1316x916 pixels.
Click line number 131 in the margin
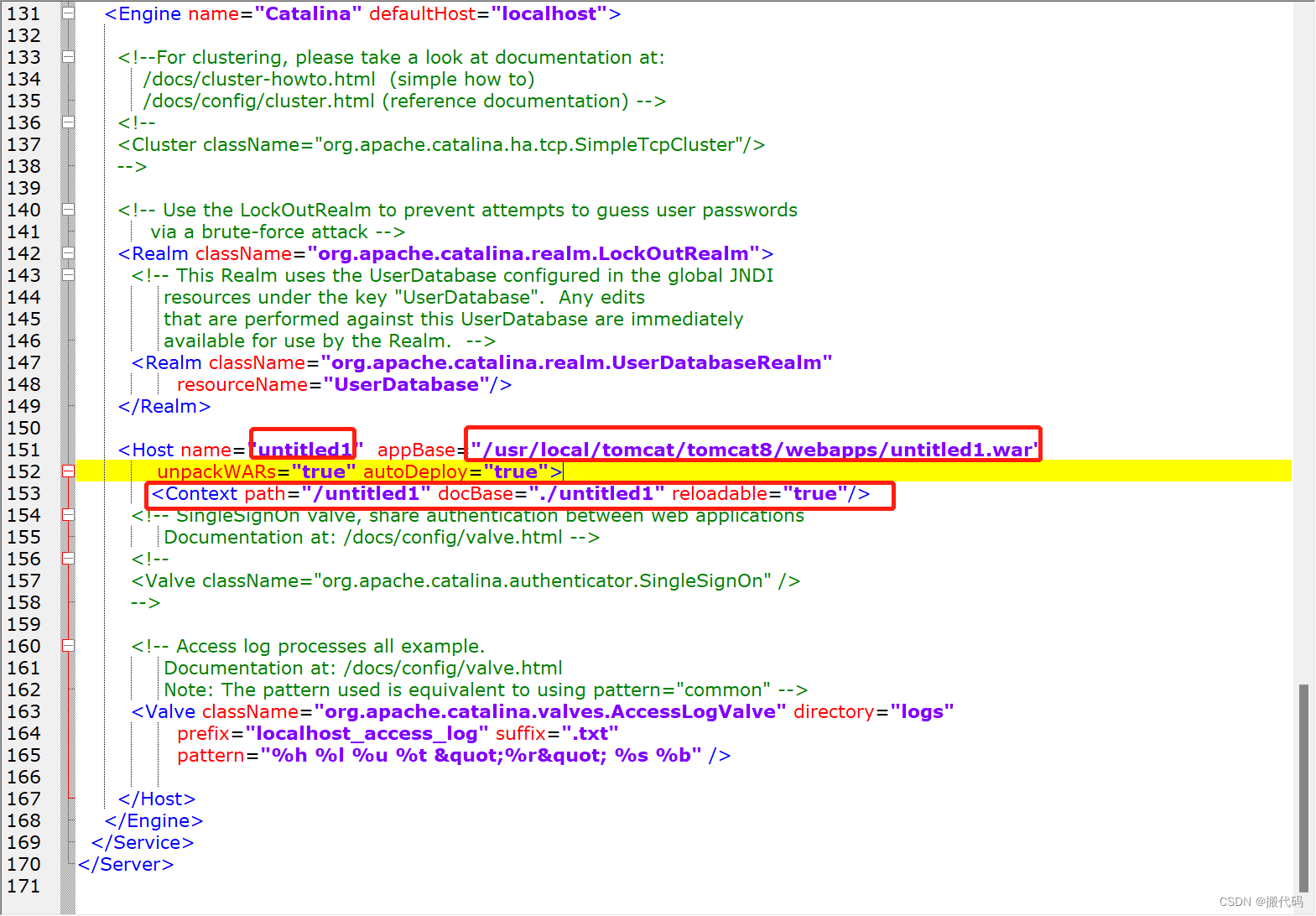23,13
